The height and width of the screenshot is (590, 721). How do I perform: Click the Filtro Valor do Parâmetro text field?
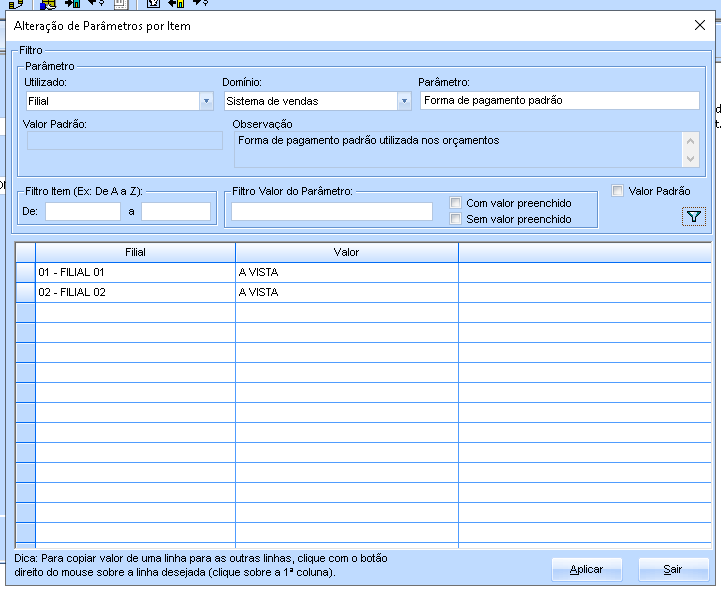click(332, 212)
